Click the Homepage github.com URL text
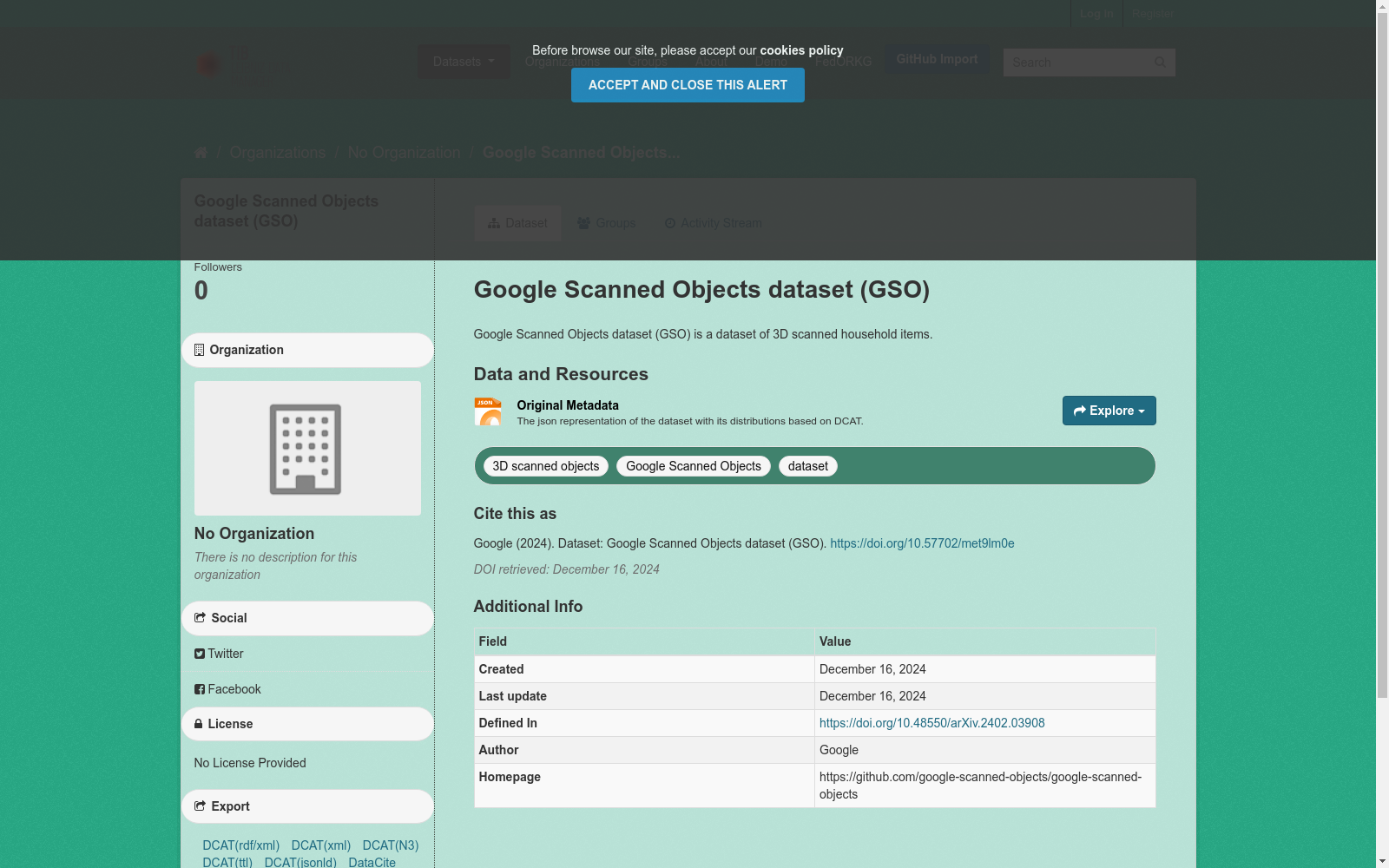Viewport: 1389px width, 868px height. pos(981,786)
